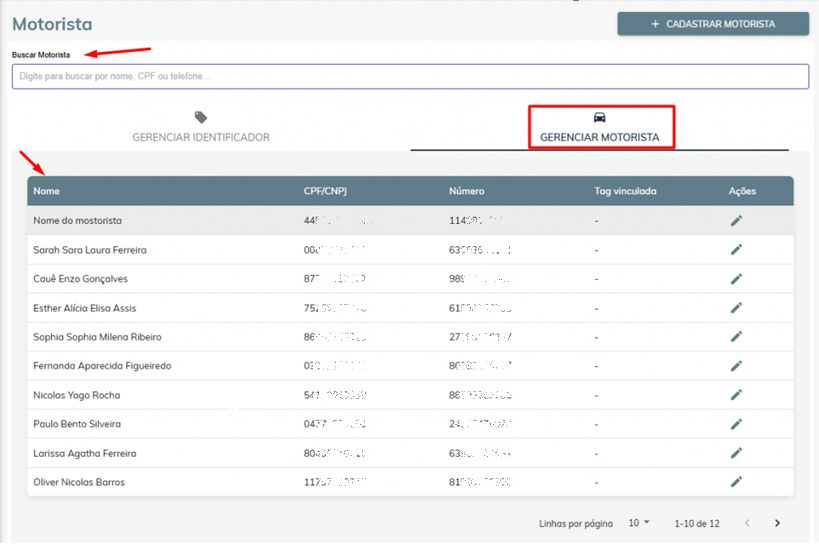Click the 1-10 de 12 pagination text

[x=697, y=524]
